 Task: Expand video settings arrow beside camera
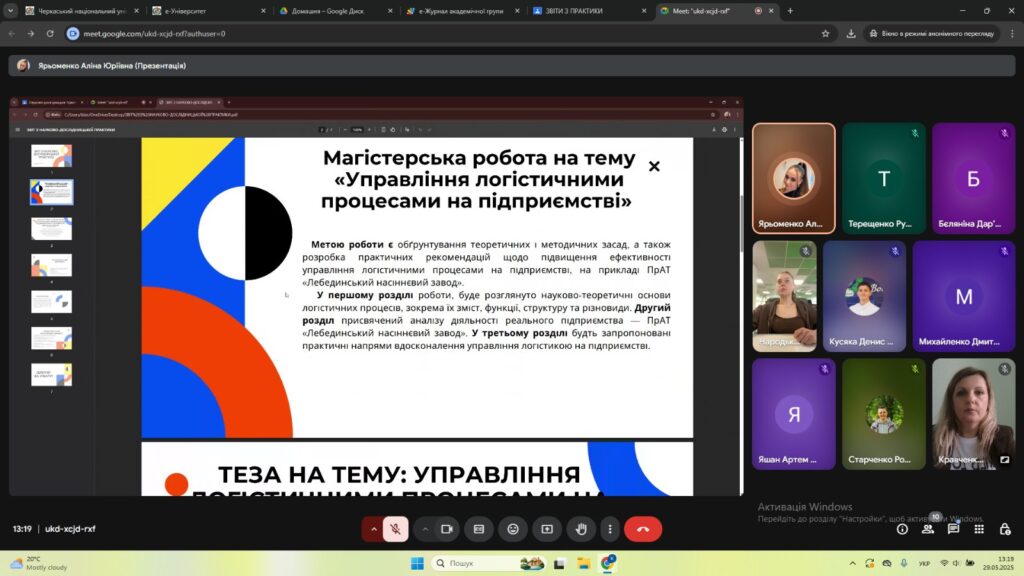[425, 529]
